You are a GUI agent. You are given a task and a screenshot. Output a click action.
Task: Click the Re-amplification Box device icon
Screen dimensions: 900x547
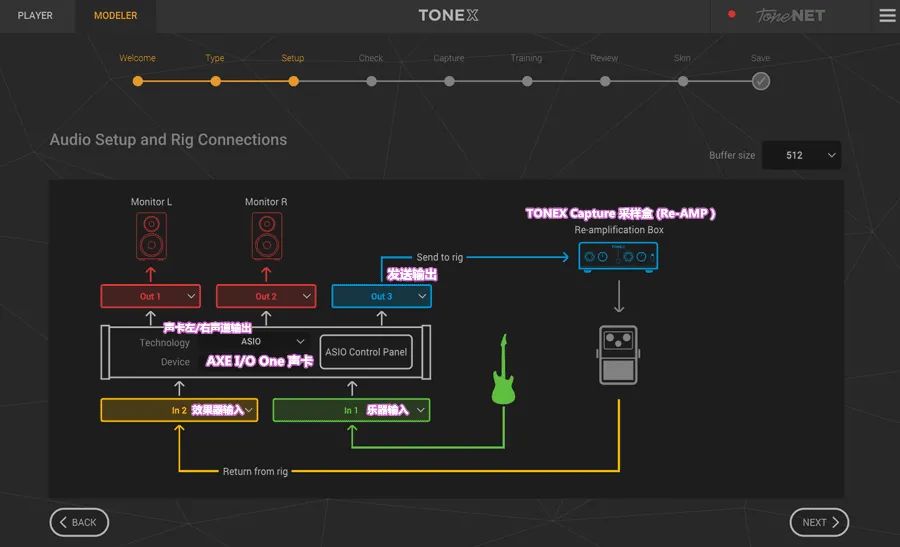point(618,257)
